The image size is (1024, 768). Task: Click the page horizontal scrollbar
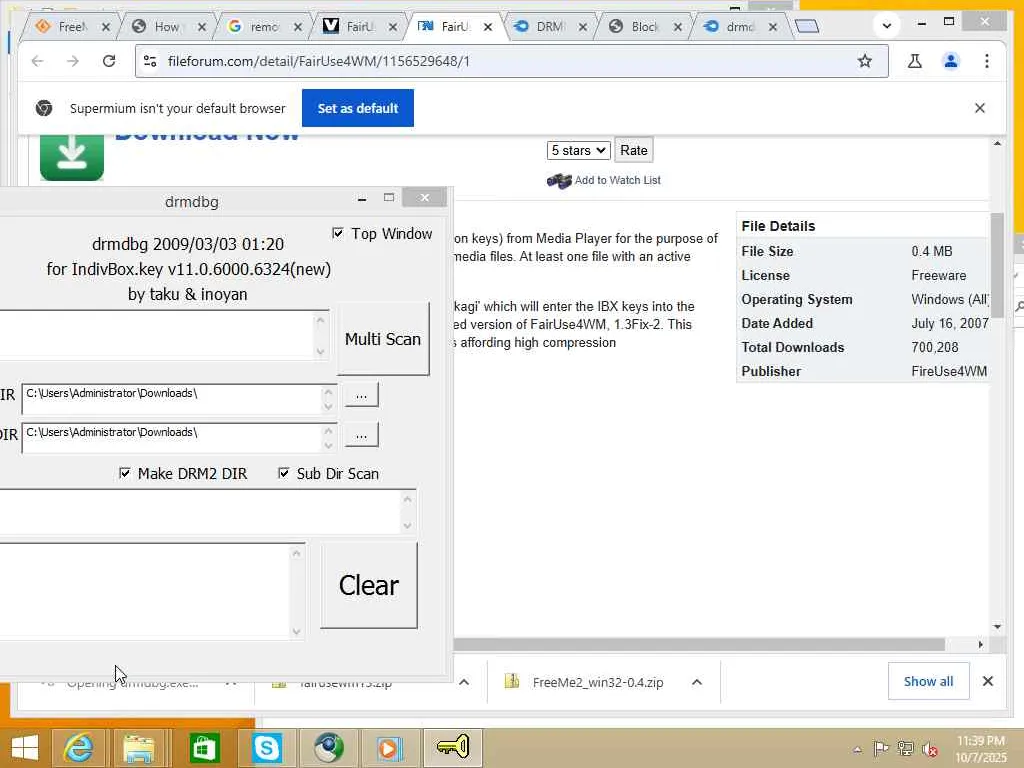(x=699, y=645)
